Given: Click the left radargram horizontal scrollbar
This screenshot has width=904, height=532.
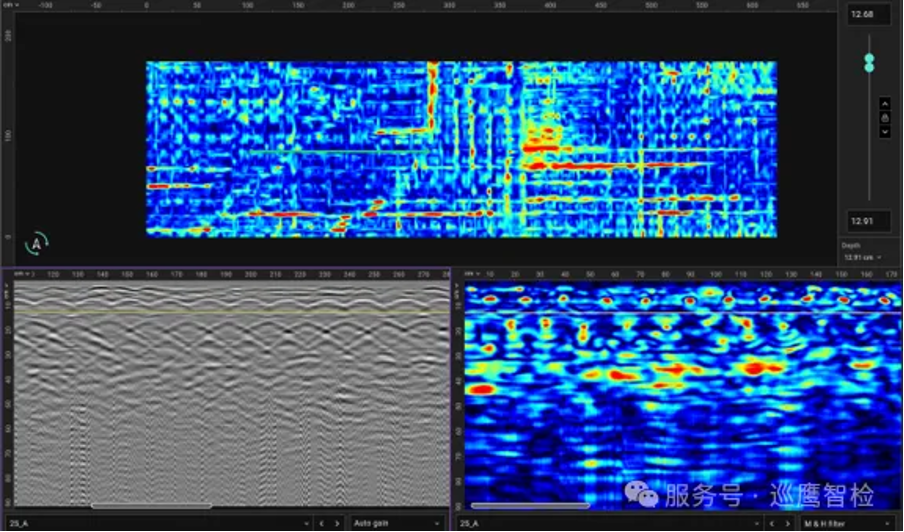Looking at the screenshot, I should pyautogui.click(x=150, y=506).
